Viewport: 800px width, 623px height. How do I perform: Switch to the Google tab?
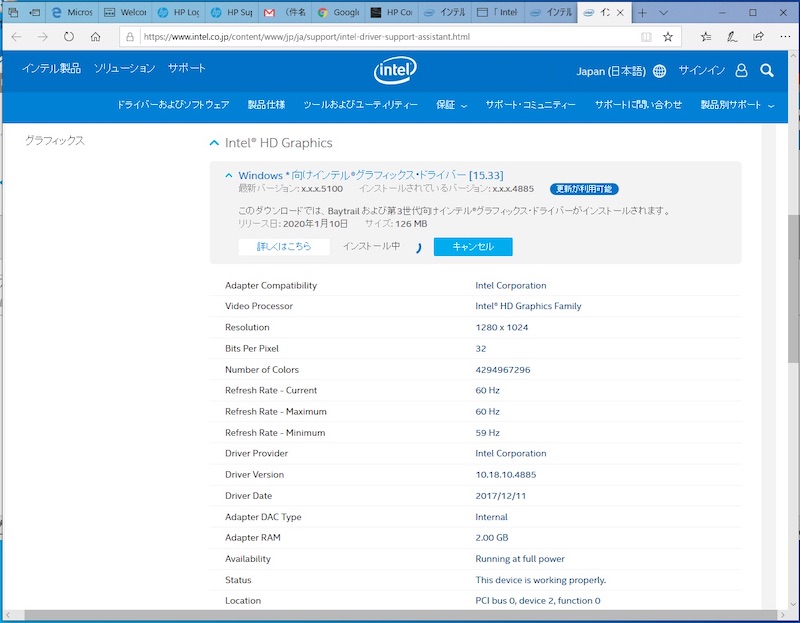coord(338,13)
